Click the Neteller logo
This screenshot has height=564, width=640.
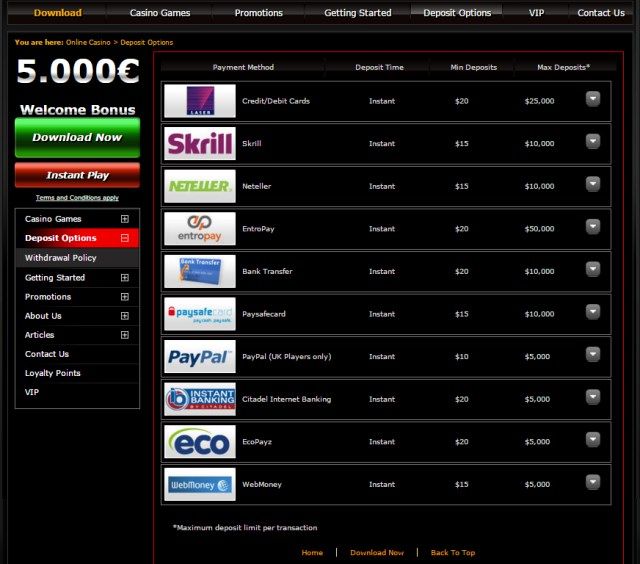[x=200, y=186]
